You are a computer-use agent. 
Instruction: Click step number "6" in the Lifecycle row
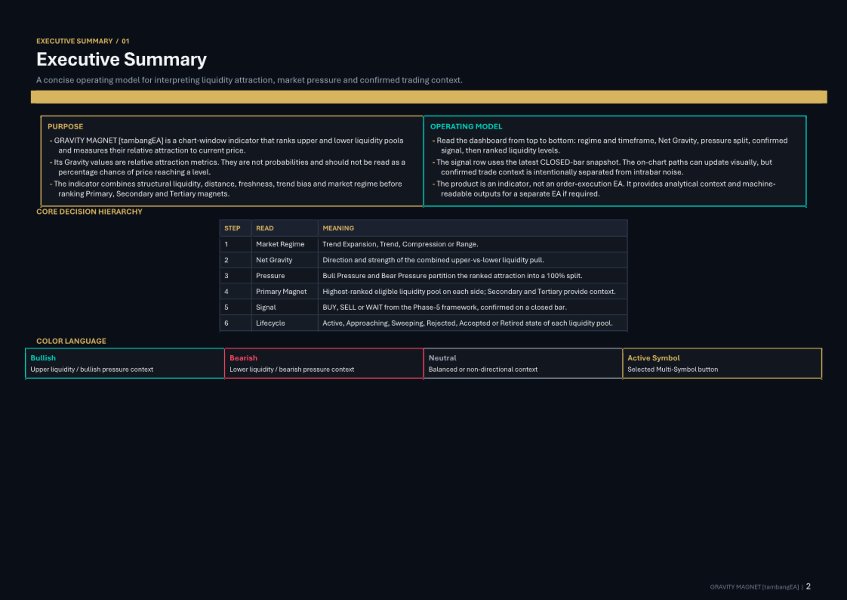[226, 323]
